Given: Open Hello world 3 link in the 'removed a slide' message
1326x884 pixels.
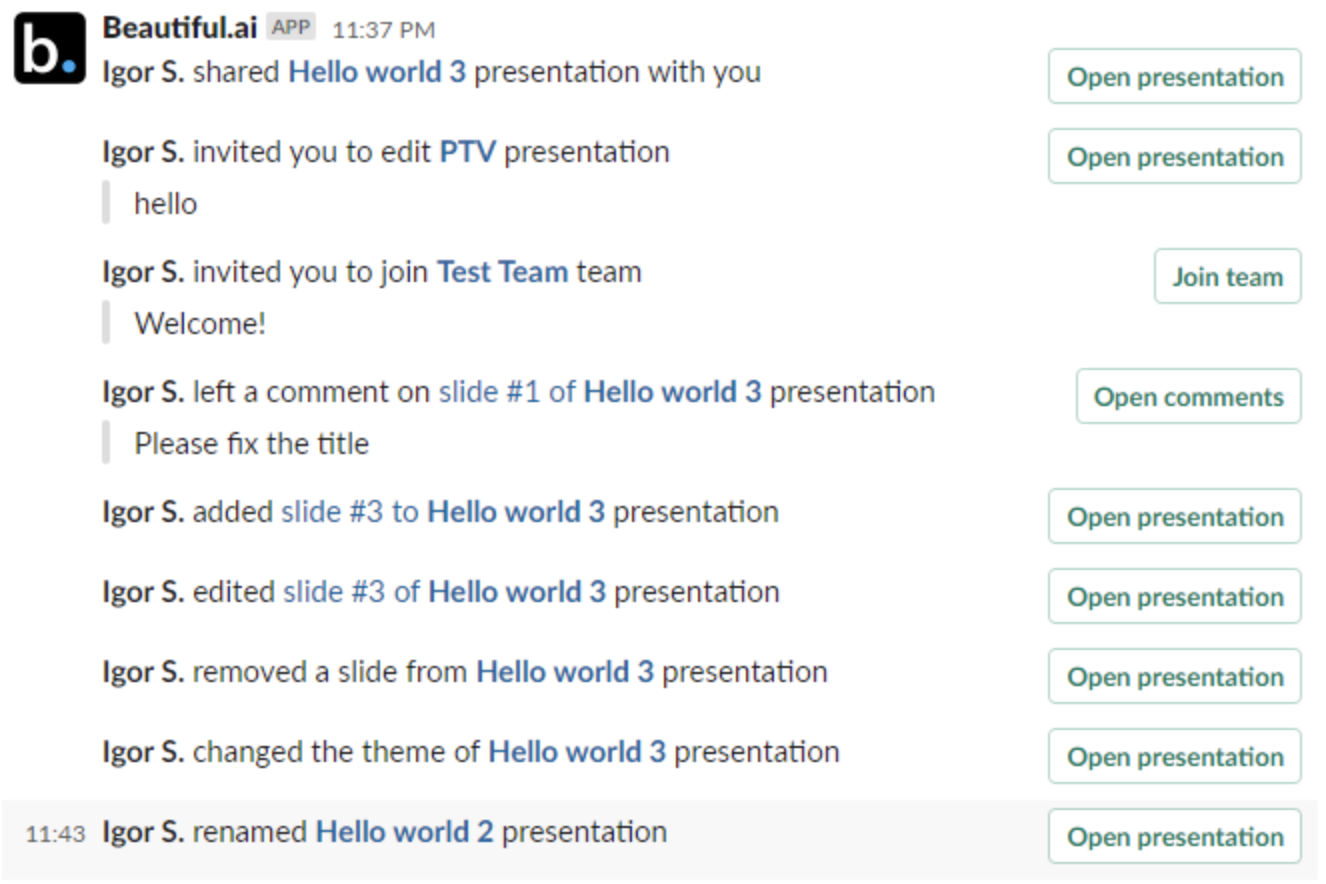Looking at the screenshot, I should point(565,672).
